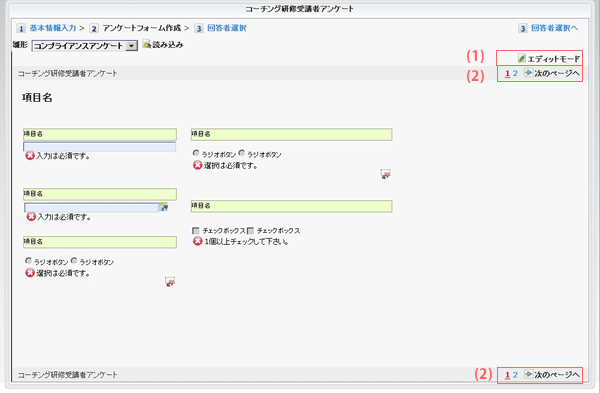Click bottom 次のページへ link text
The height and width of the screenshot is (393, 600).
tap(557, 375)
